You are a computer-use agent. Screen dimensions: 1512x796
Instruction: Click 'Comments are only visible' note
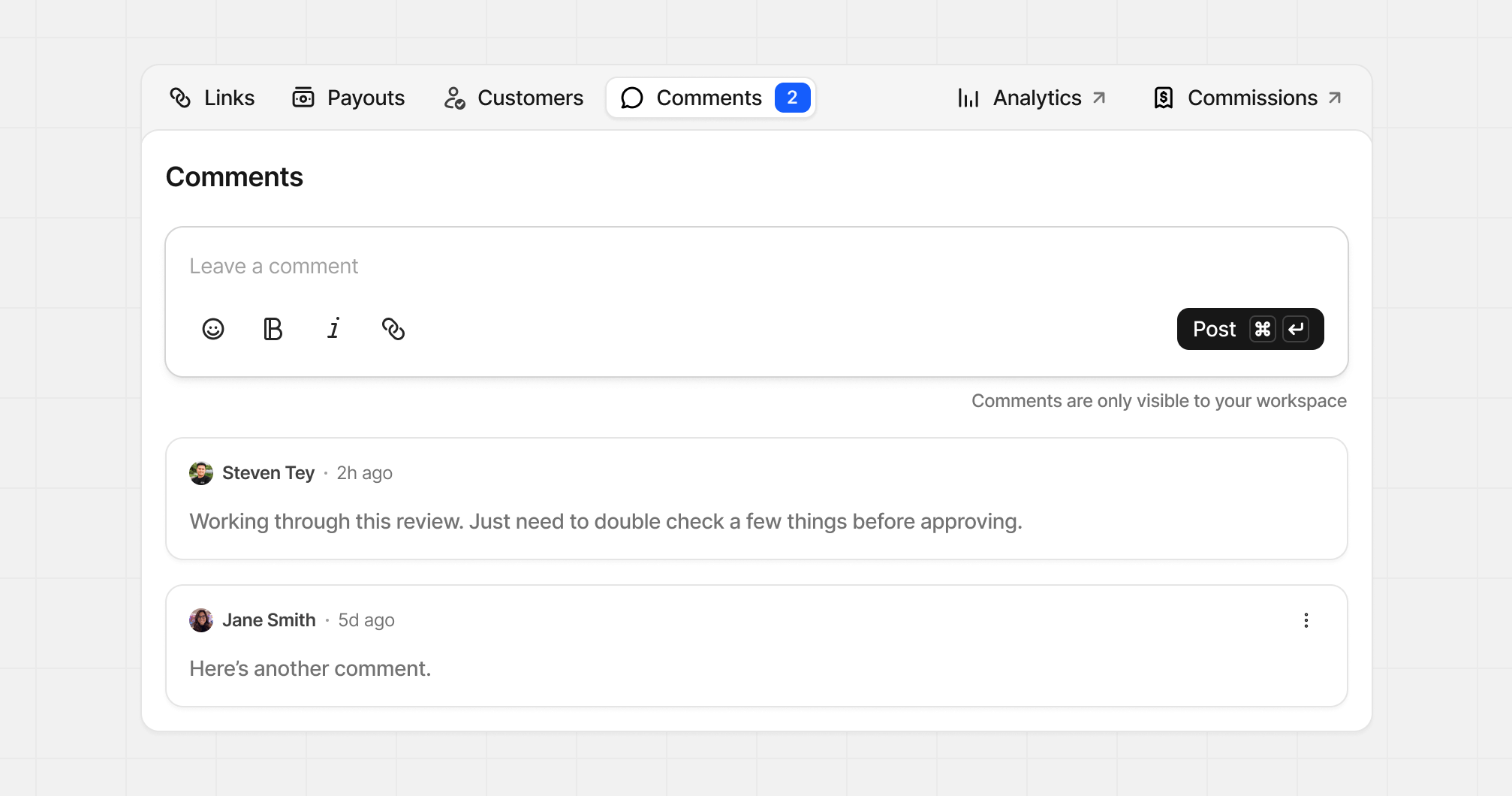[1159, 400]
